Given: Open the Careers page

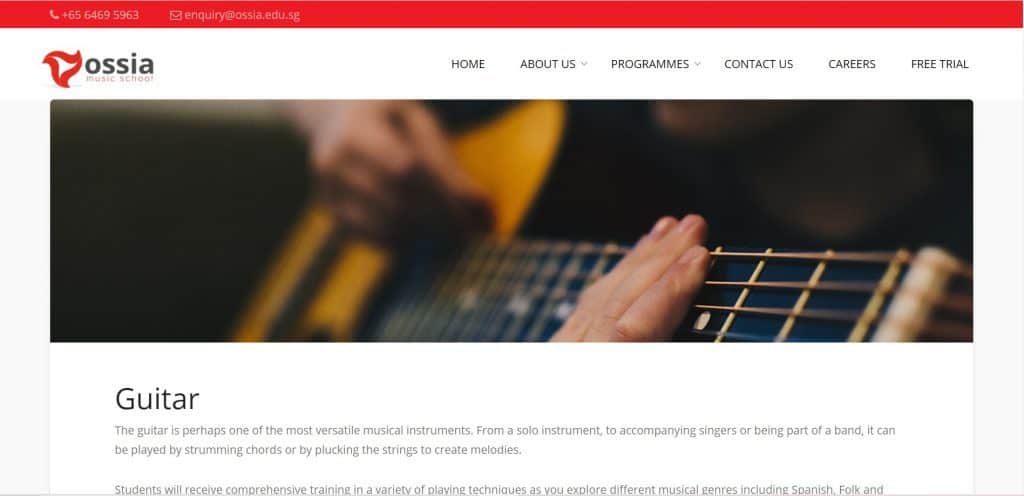Looking at the screenshot, I should (x=852, y=64).
